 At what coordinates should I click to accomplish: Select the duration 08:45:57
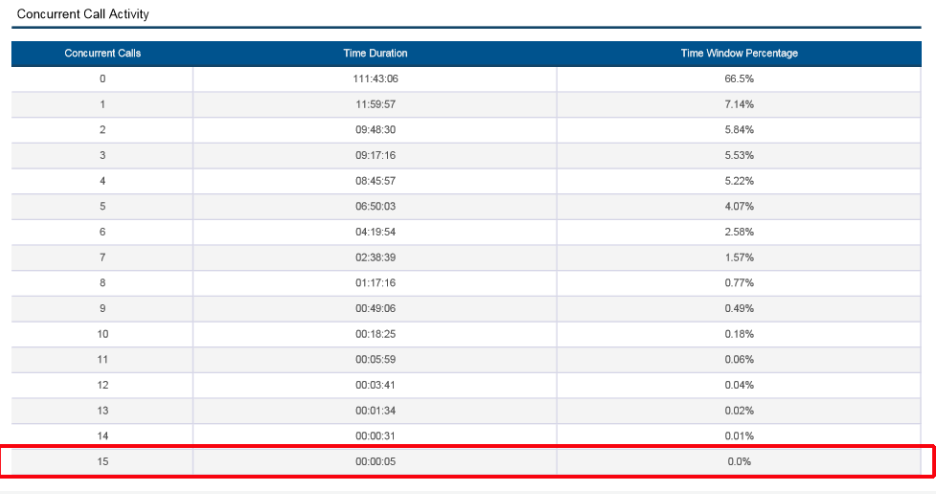click(x=375, y=181)
